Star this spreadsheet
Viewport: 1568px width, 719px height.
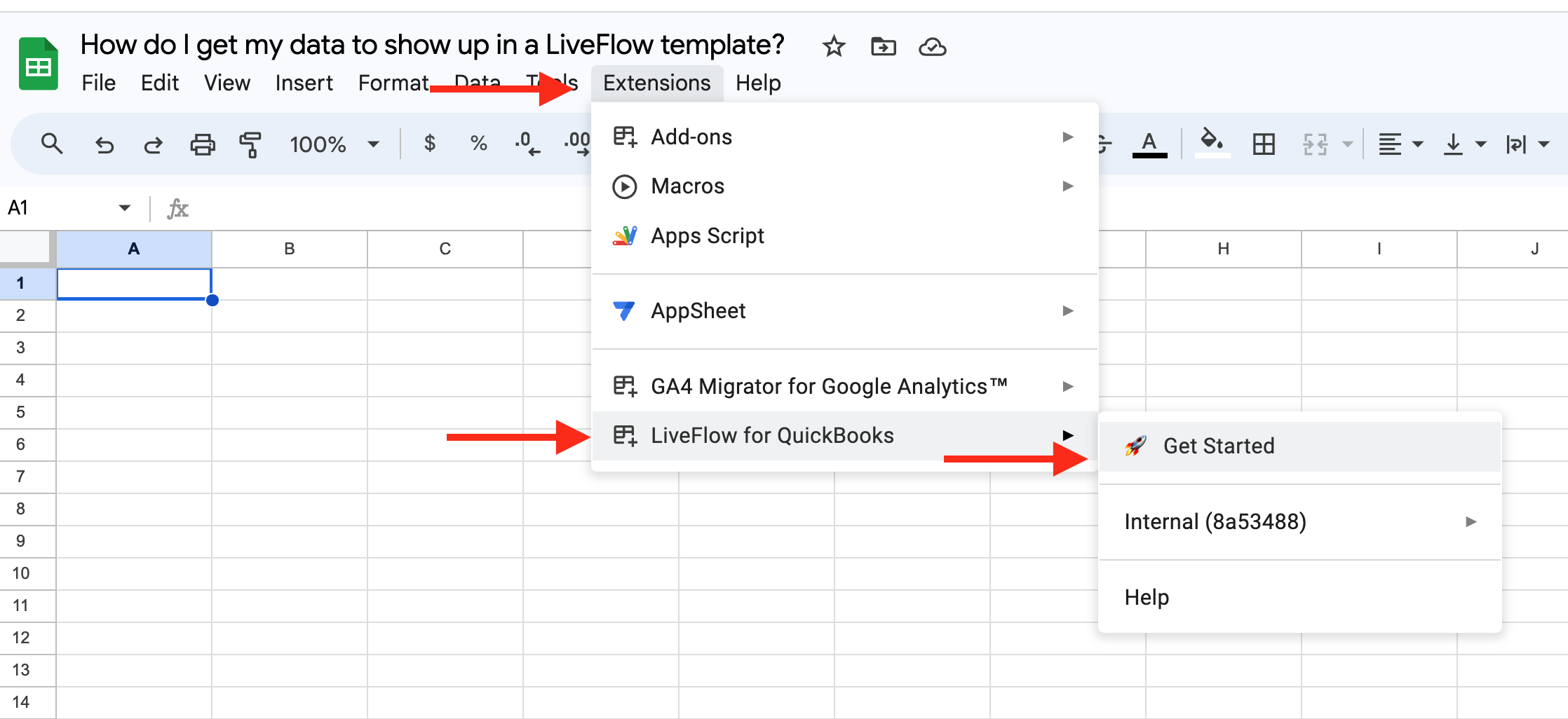click(834, 47)
